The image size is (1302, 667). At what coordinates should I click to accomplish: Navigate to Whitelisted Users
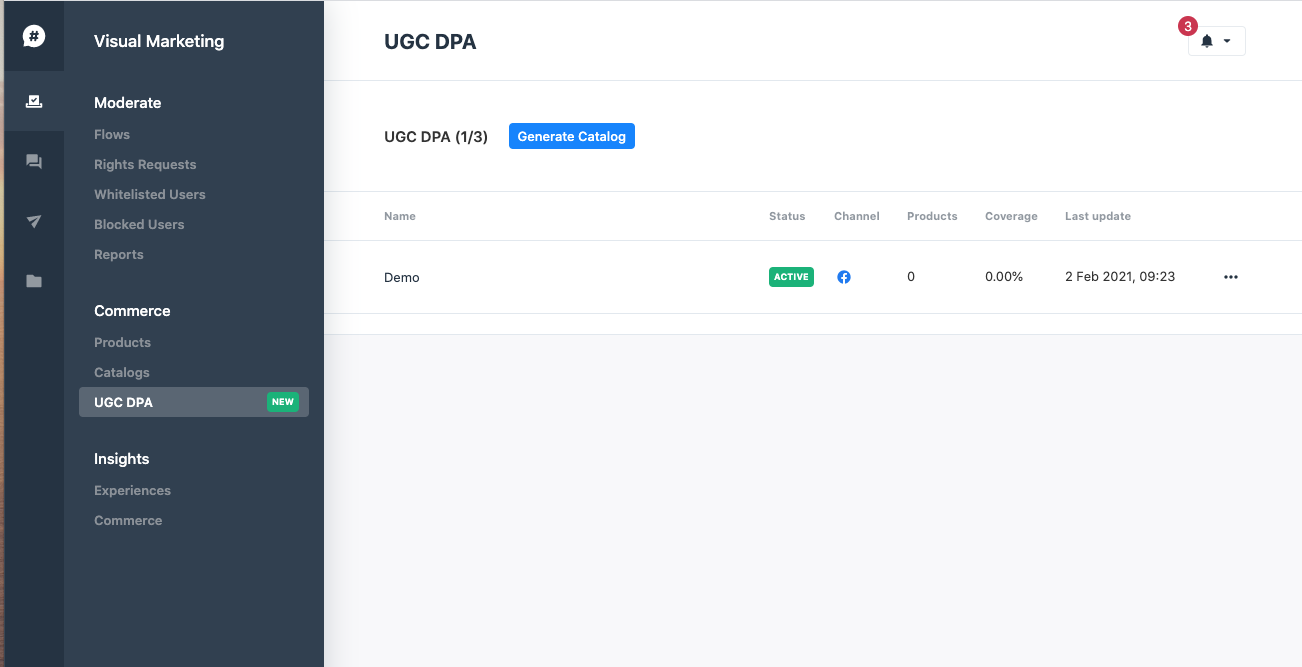pos(150,194)
